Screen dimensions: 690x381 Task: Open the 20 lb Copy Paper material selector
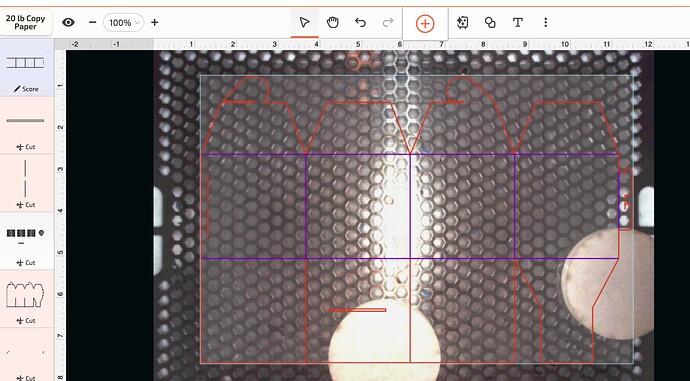click(x=26, y=22)
